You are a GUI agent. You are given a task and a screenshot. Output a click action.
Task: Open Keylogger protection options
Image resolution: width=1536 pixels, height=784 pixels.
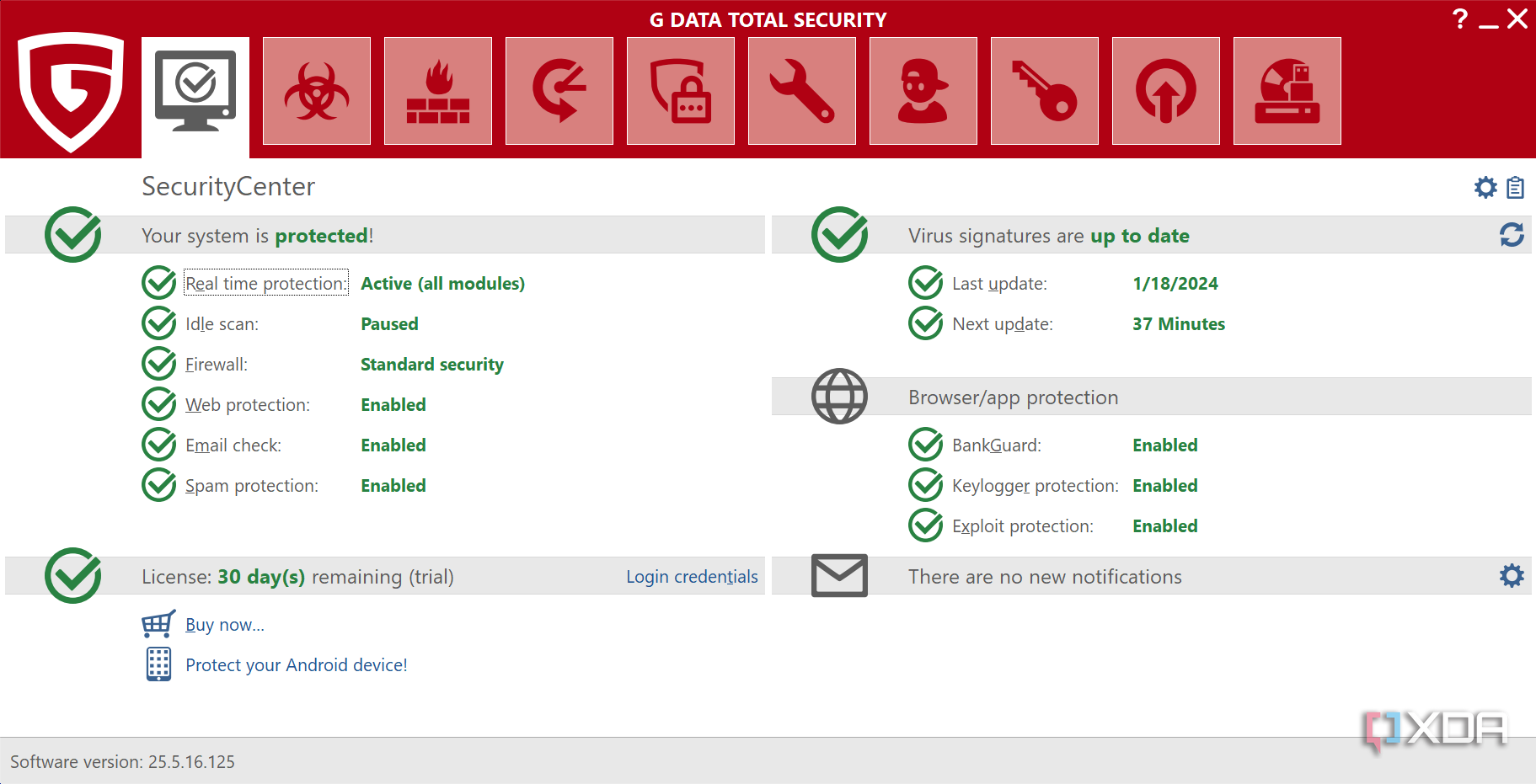(x=1036, y=486)
